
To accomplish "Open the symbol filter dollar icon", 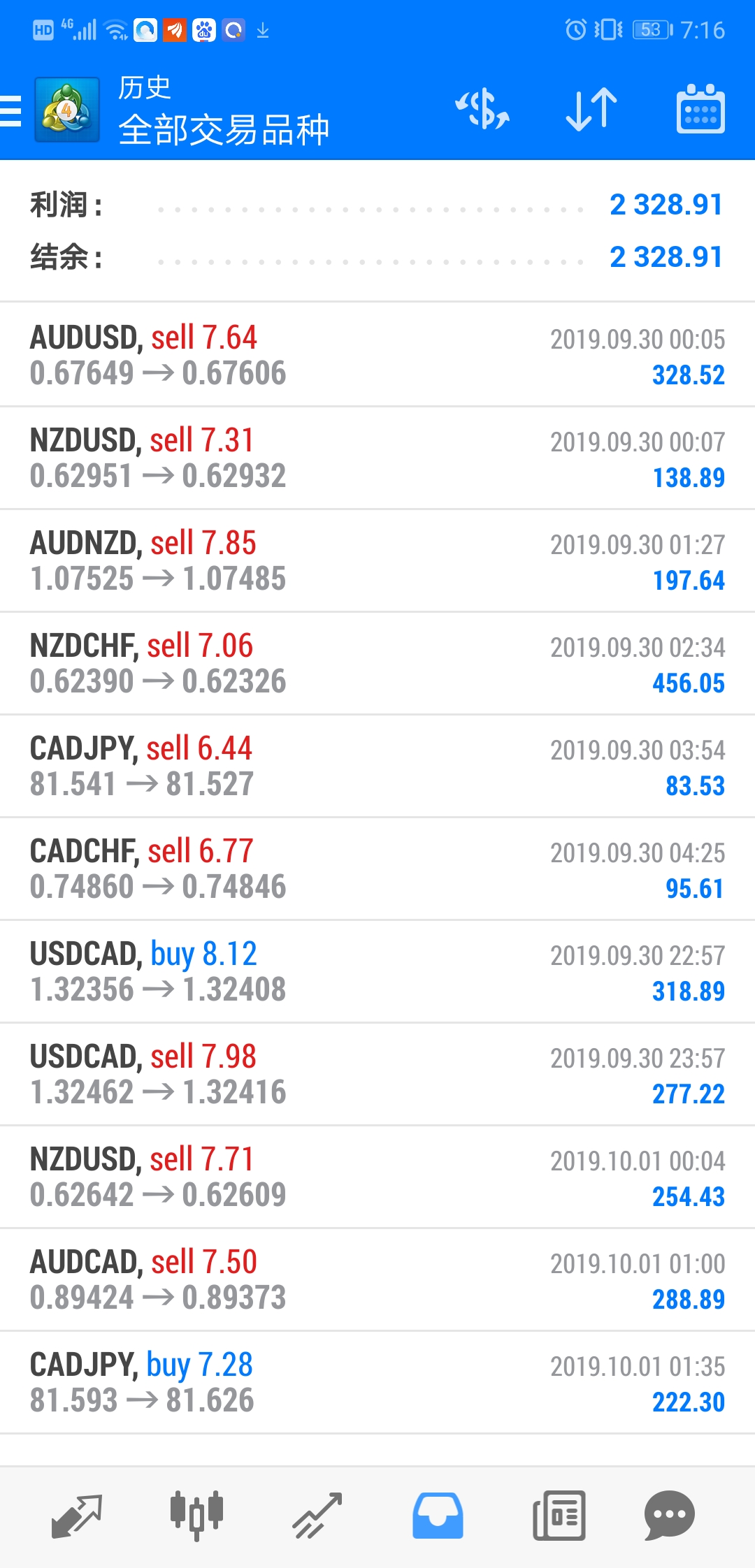I will 482,110.
